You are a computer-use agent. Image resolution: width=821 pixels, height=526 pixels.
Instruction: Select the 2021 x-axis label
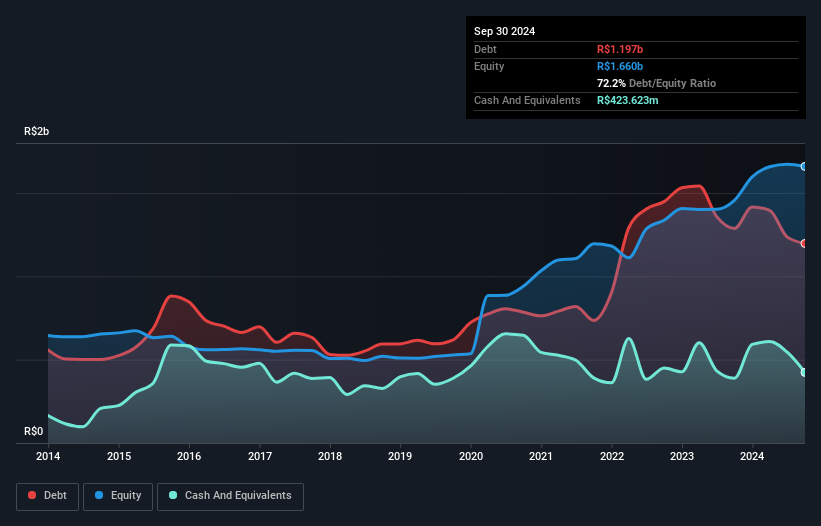(541, 456)
